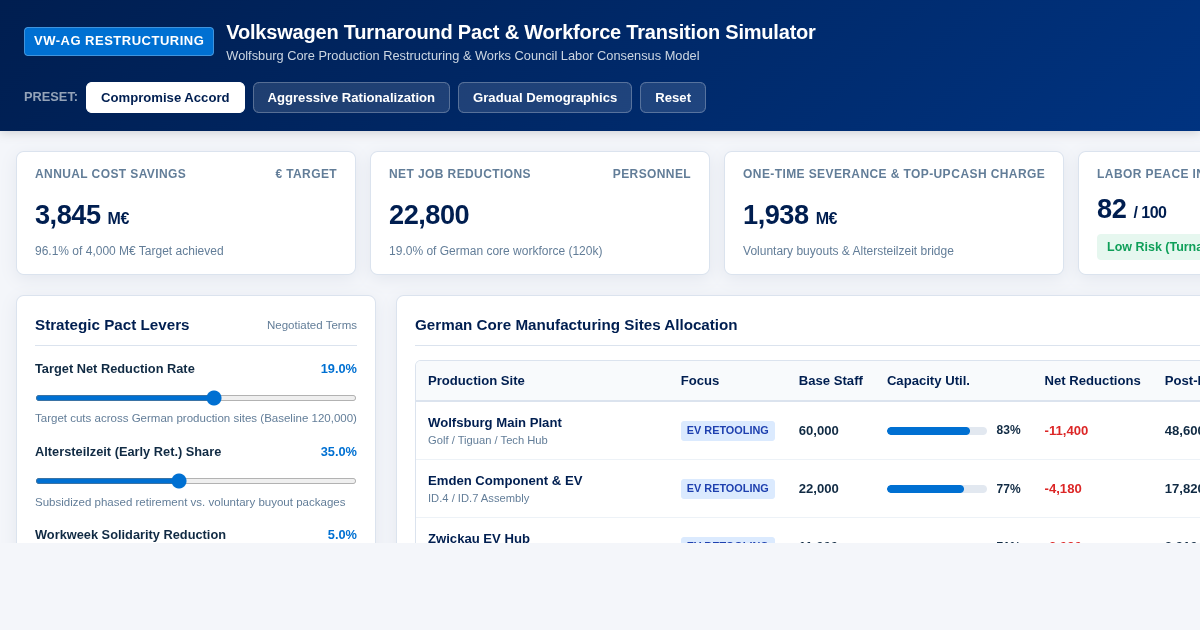Click the simulator main title
1200x630 pixels.
pyautogui.click(x=521, y=32)
